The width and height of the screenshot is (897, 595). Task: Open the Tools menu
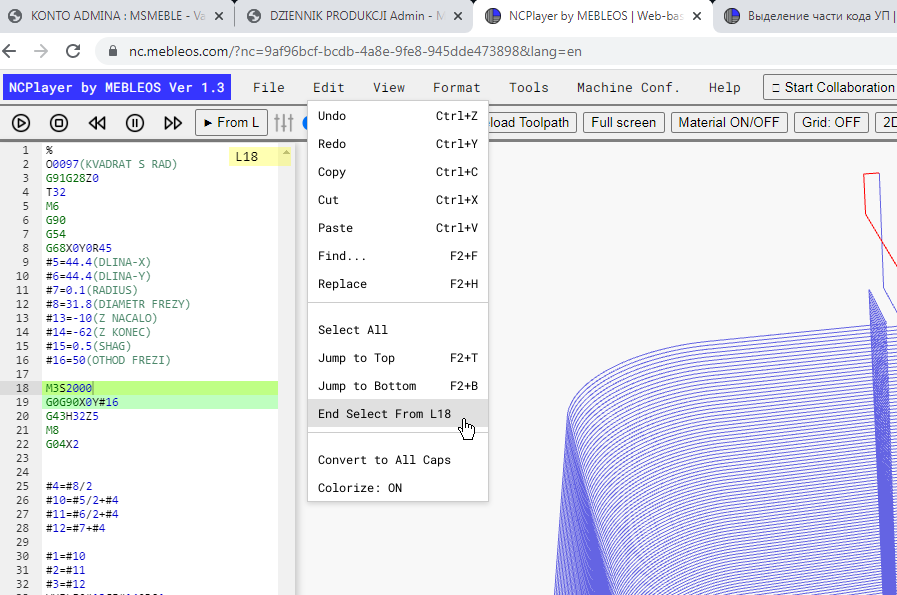click(x=529, y=88)
